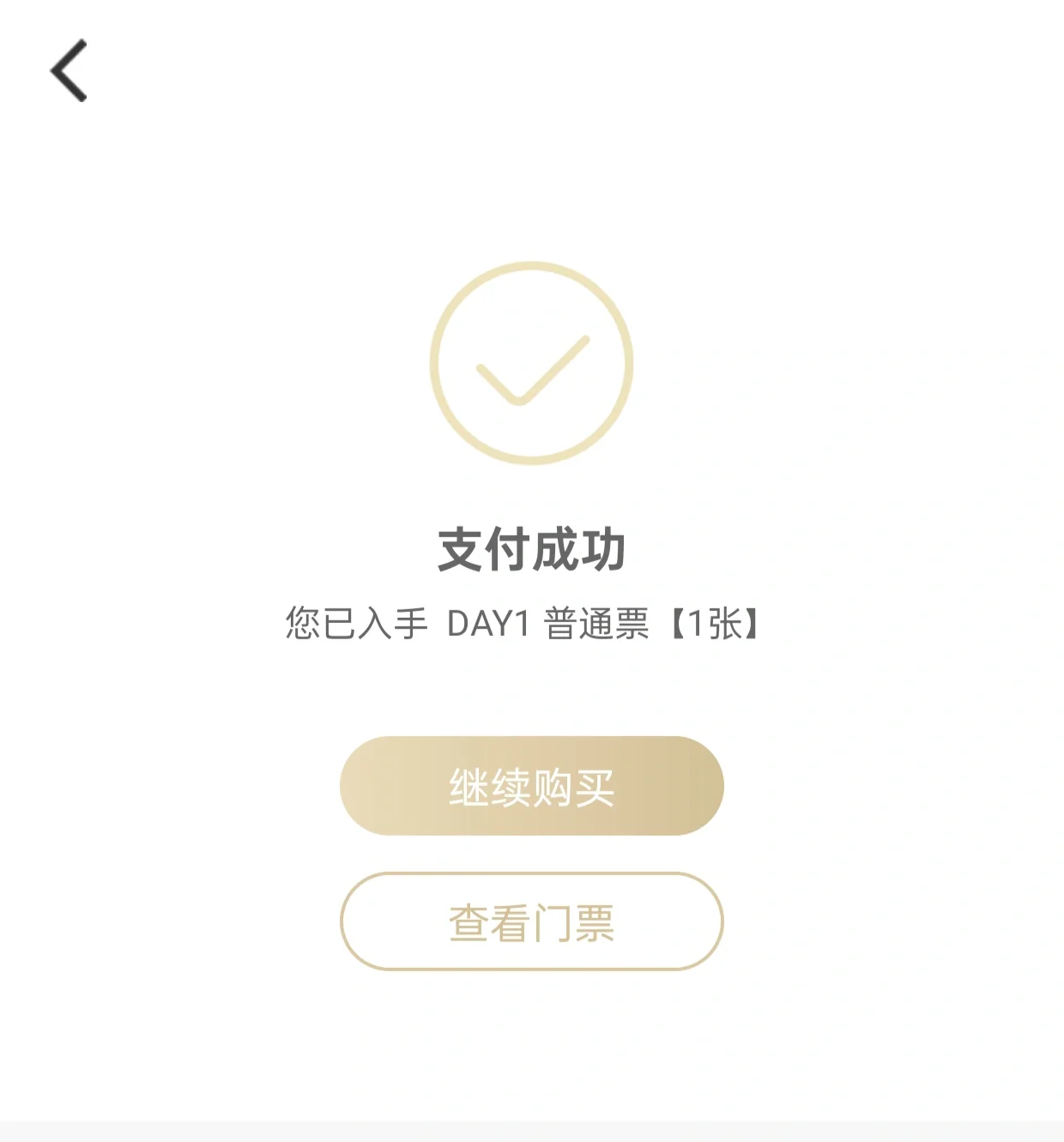The height and width of the screenshot is (1142, 1064).
Task: Select the 普通票 ticket type text
Action: [596, 624]
